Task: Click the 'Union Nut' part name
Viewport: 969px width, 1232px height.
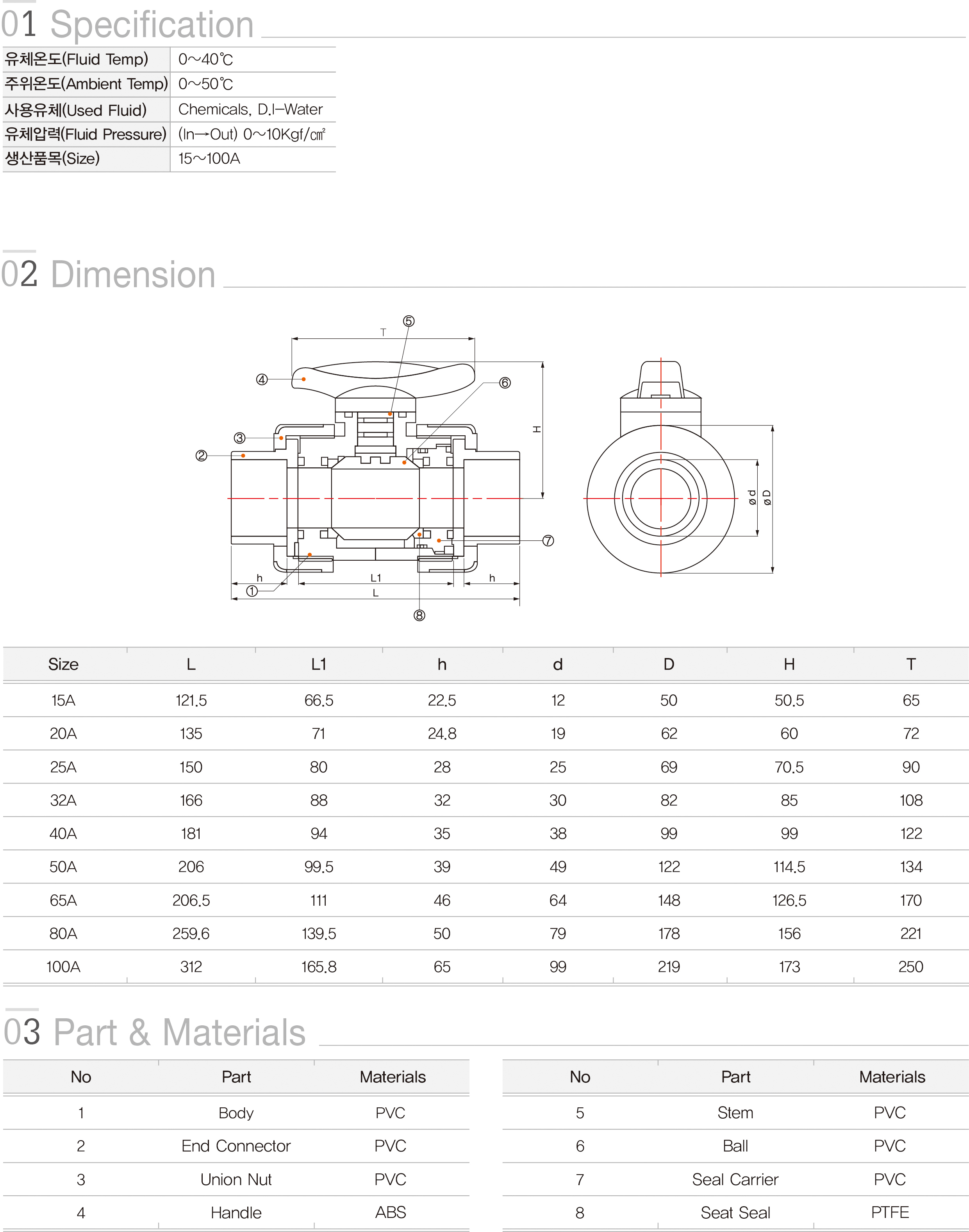Action: click(236, 1179)
